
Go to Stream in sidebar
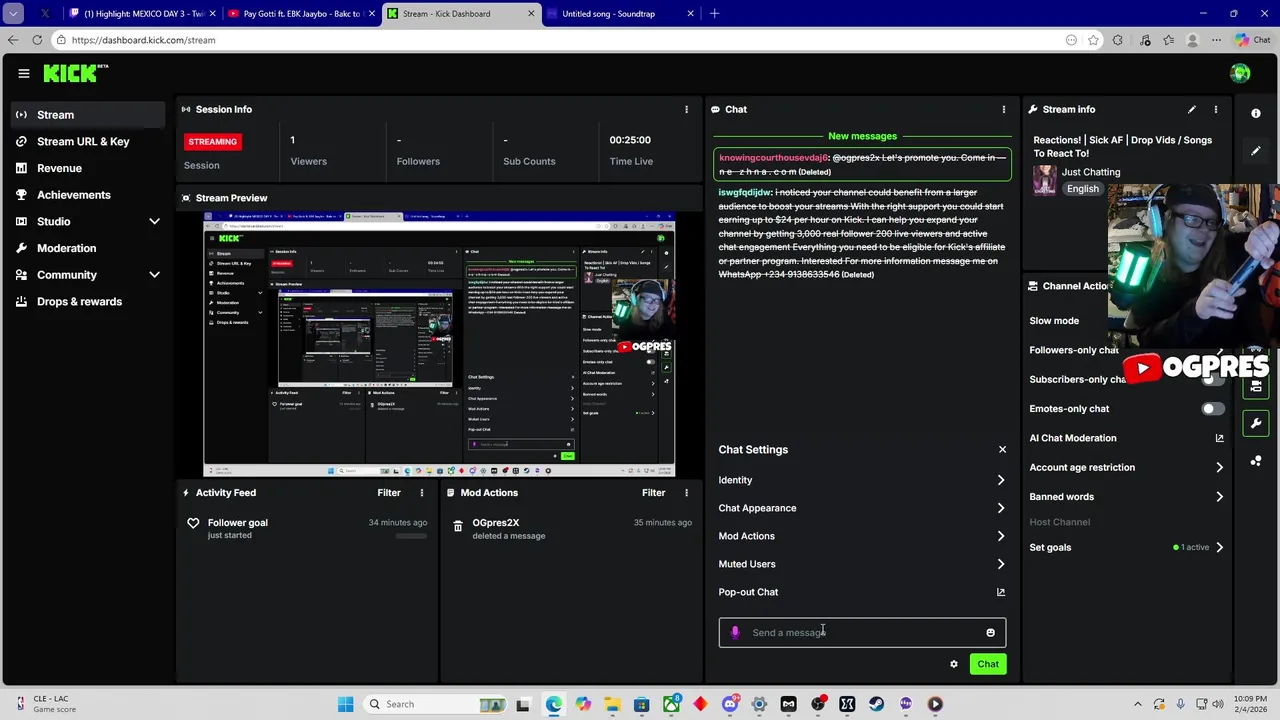point(88,115)
